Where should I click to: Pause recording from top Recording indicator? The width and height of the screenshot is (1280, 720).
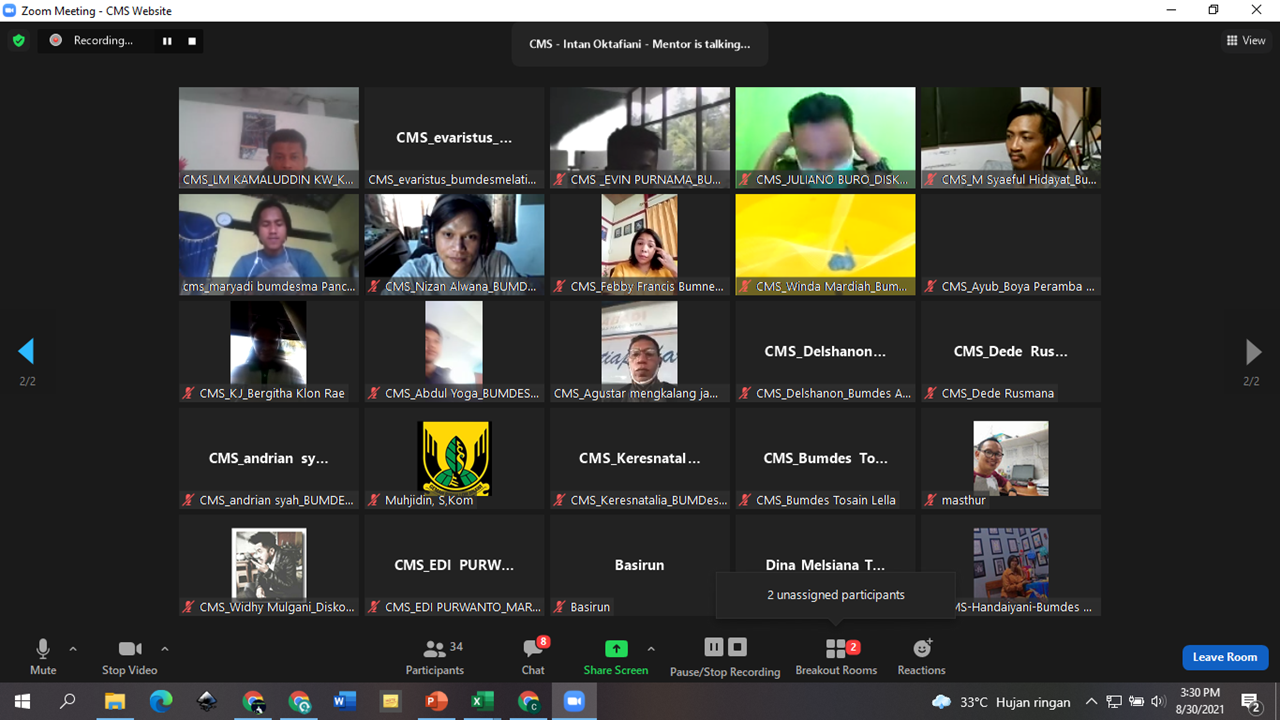tap(167, 41)
